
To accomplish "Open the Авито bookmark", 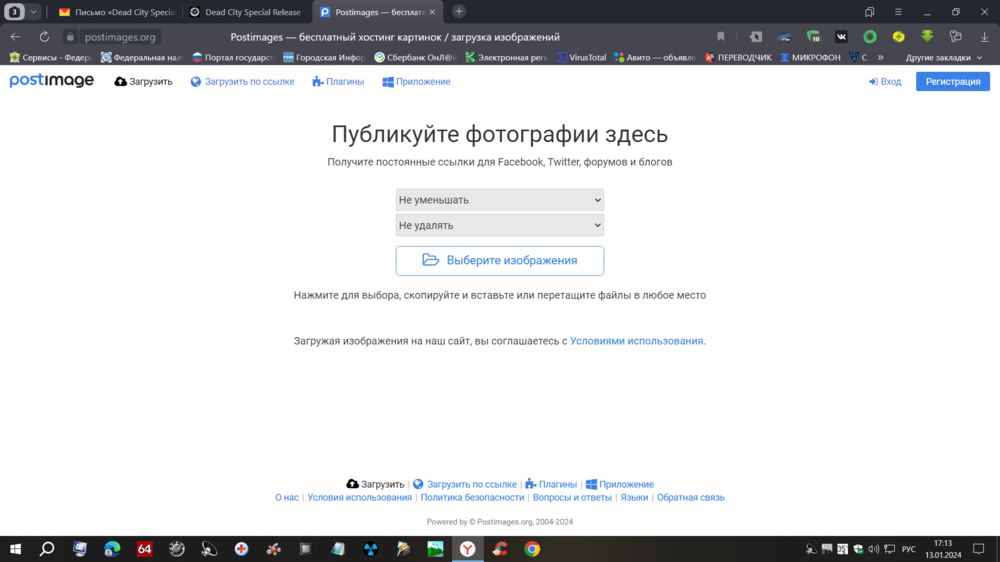I will [x=654, y=57].
